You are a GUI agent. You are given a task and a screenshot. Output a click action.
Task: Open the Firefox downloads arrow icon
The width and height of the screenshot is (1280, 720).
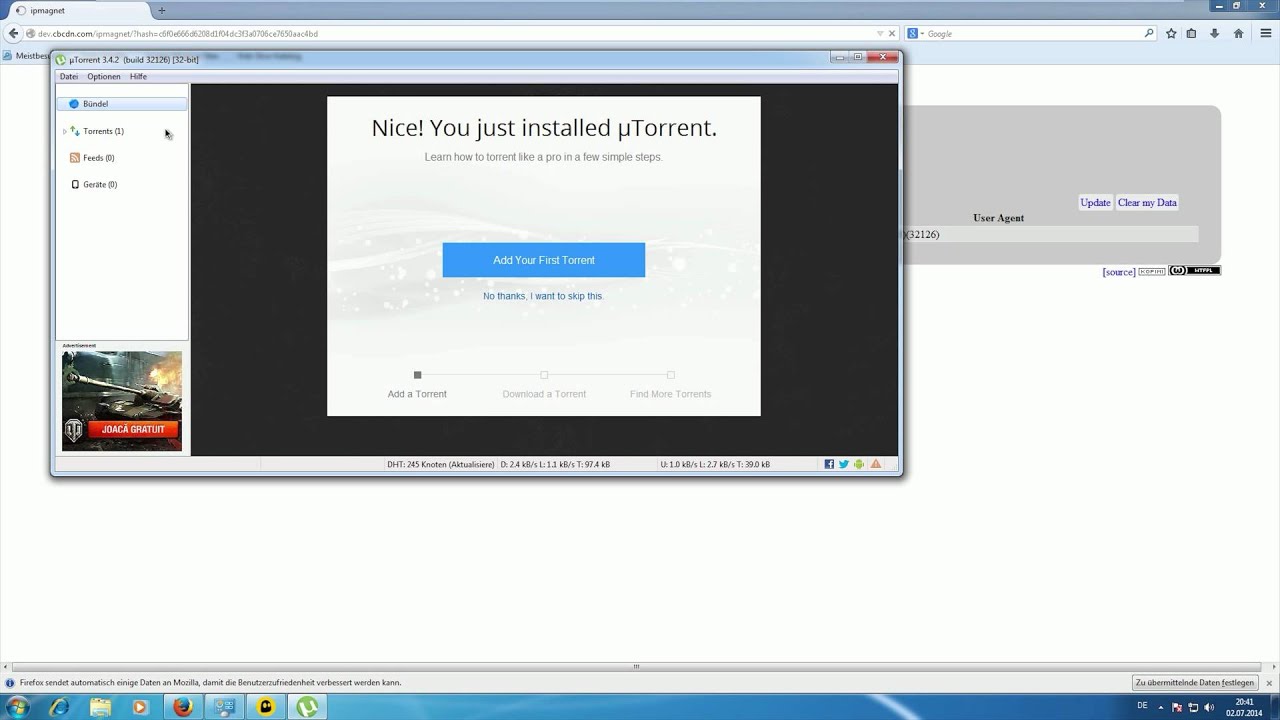1214,34
